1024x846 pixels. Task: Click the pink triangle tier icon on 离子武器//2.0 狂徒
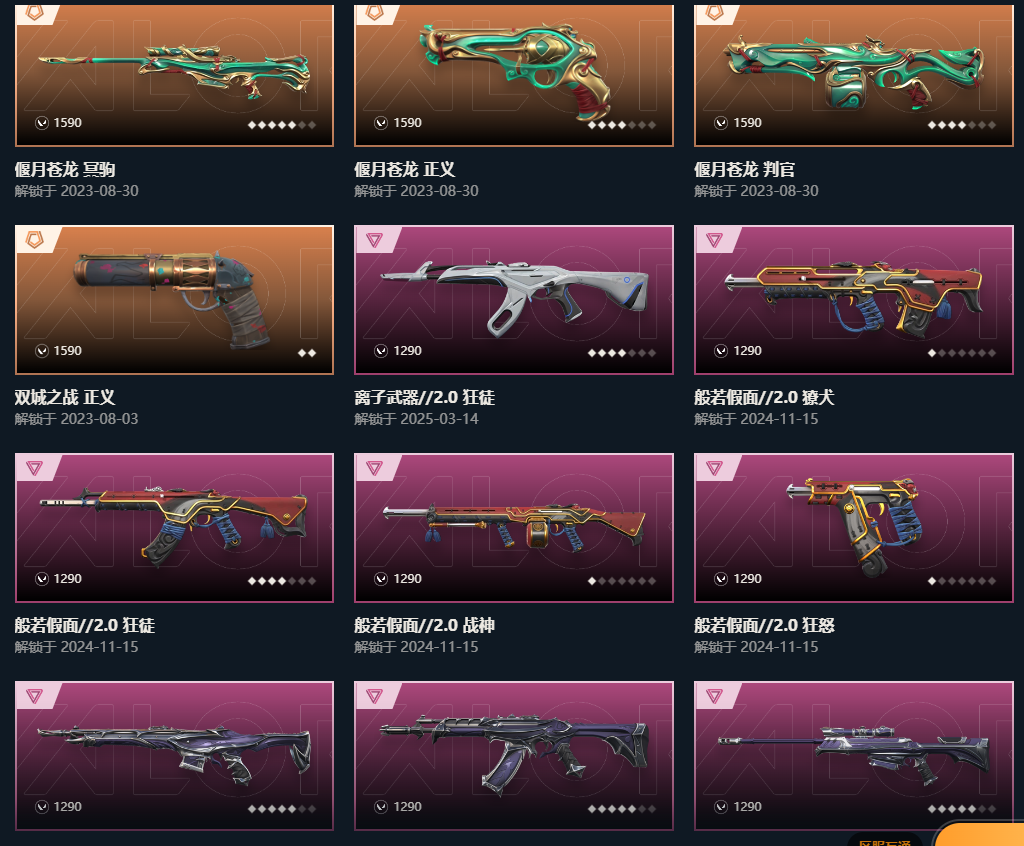pos(374,240)
